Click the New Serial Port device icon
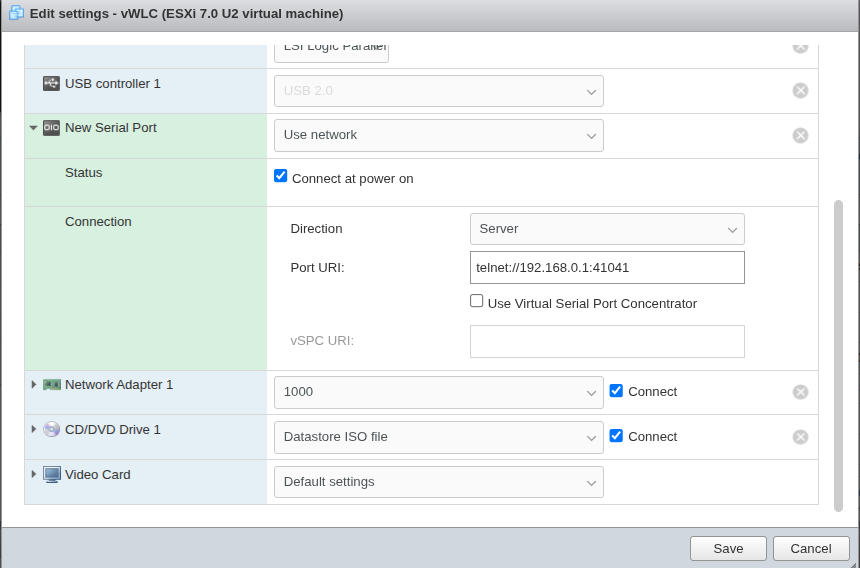This screenshot has height=568, width=860. pyautogui.click(x=51, y=128)
